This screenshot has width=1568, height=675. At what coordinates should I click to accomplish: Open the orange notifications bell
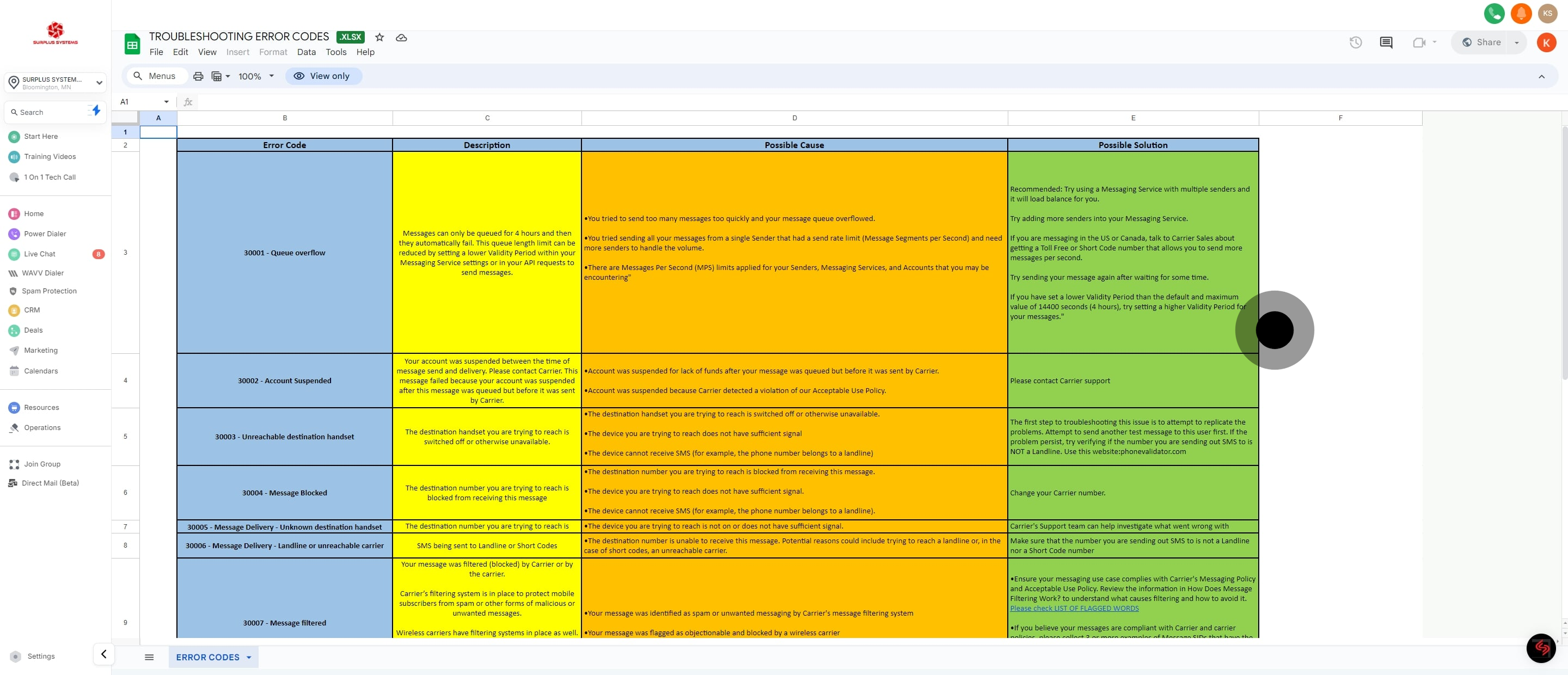click(x=1521, y=14)
